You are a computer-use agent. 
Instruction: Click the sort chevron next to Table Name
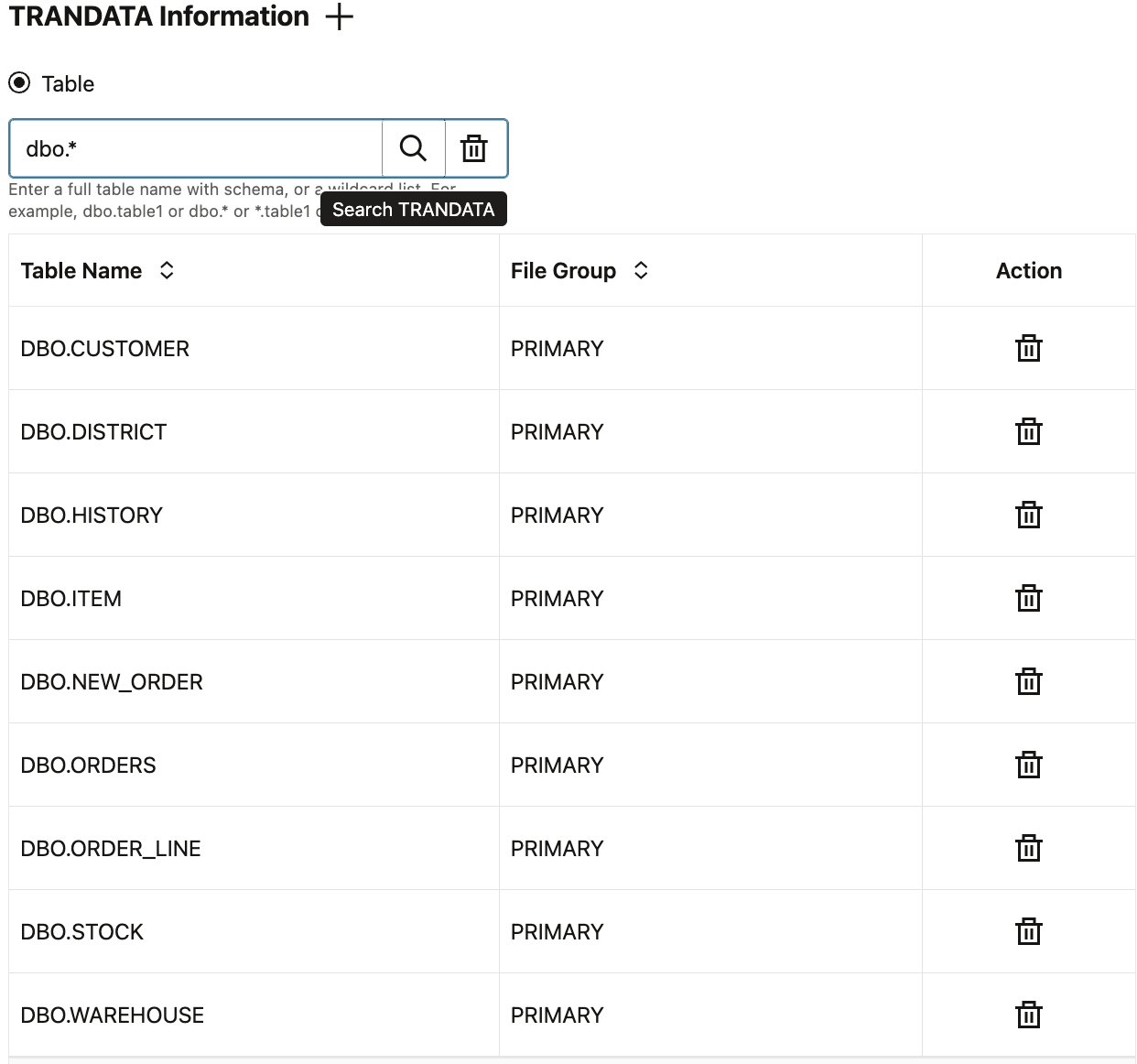(167, 270)
